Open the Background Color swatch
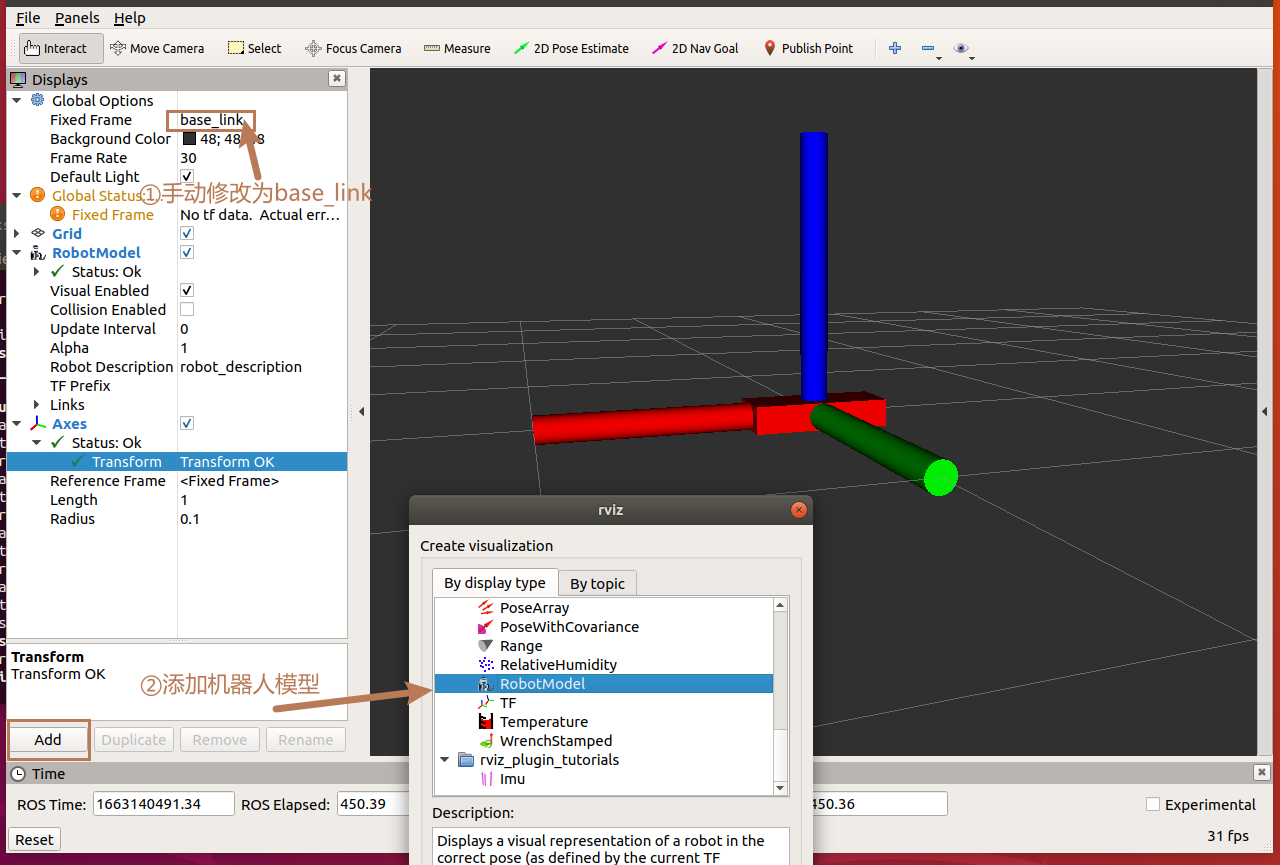 click(189, 139)
